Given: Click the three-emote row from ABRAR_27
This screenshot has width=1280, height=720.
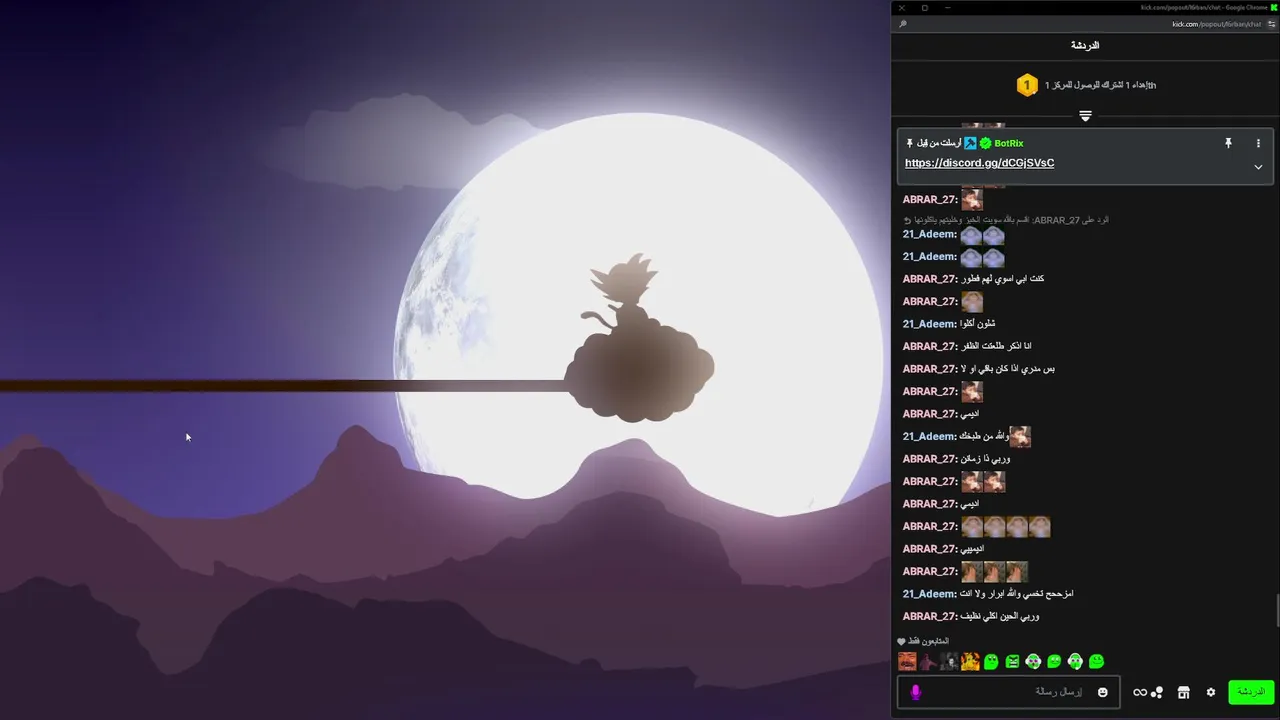Looking at the screenshot, I should 994,571.
